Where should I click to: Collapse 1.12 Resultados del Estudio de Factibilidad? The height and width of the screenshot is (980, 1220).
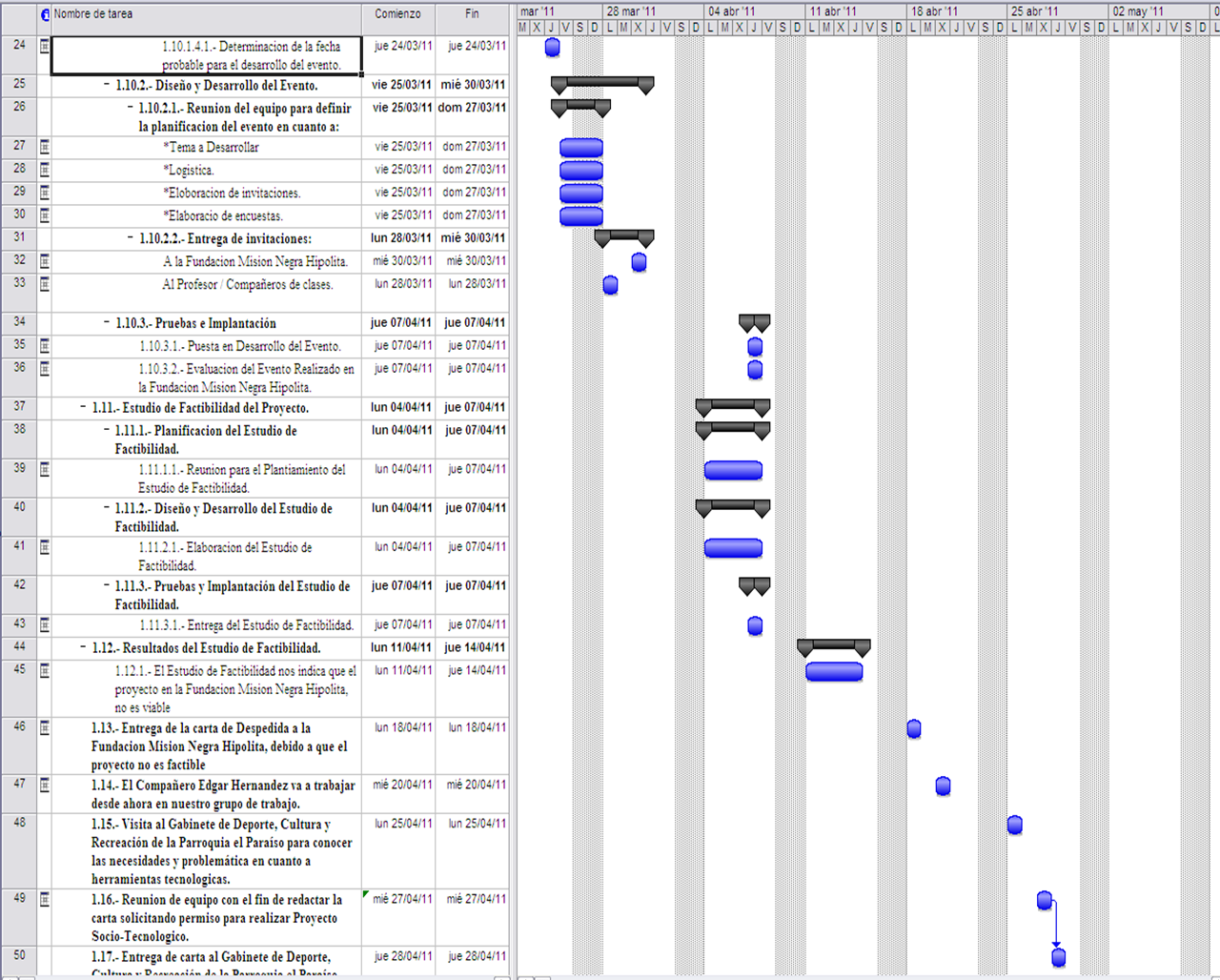(x=83, y=648)
